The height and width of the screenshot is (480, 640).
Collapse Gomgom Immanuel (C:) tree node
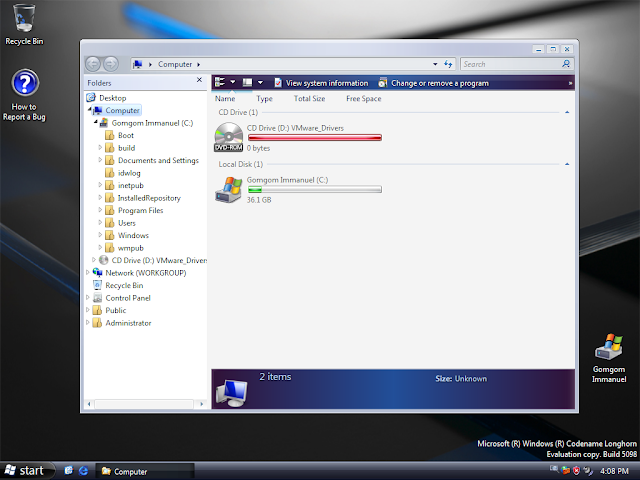[96, 122]
